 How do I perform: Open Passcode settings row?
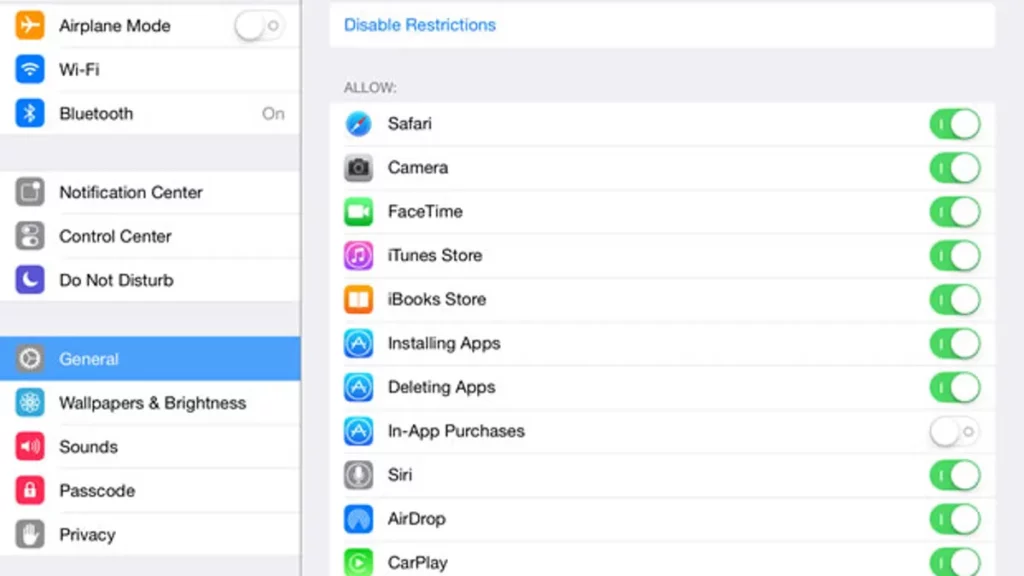pyautogui.click(x=150, y=490)
